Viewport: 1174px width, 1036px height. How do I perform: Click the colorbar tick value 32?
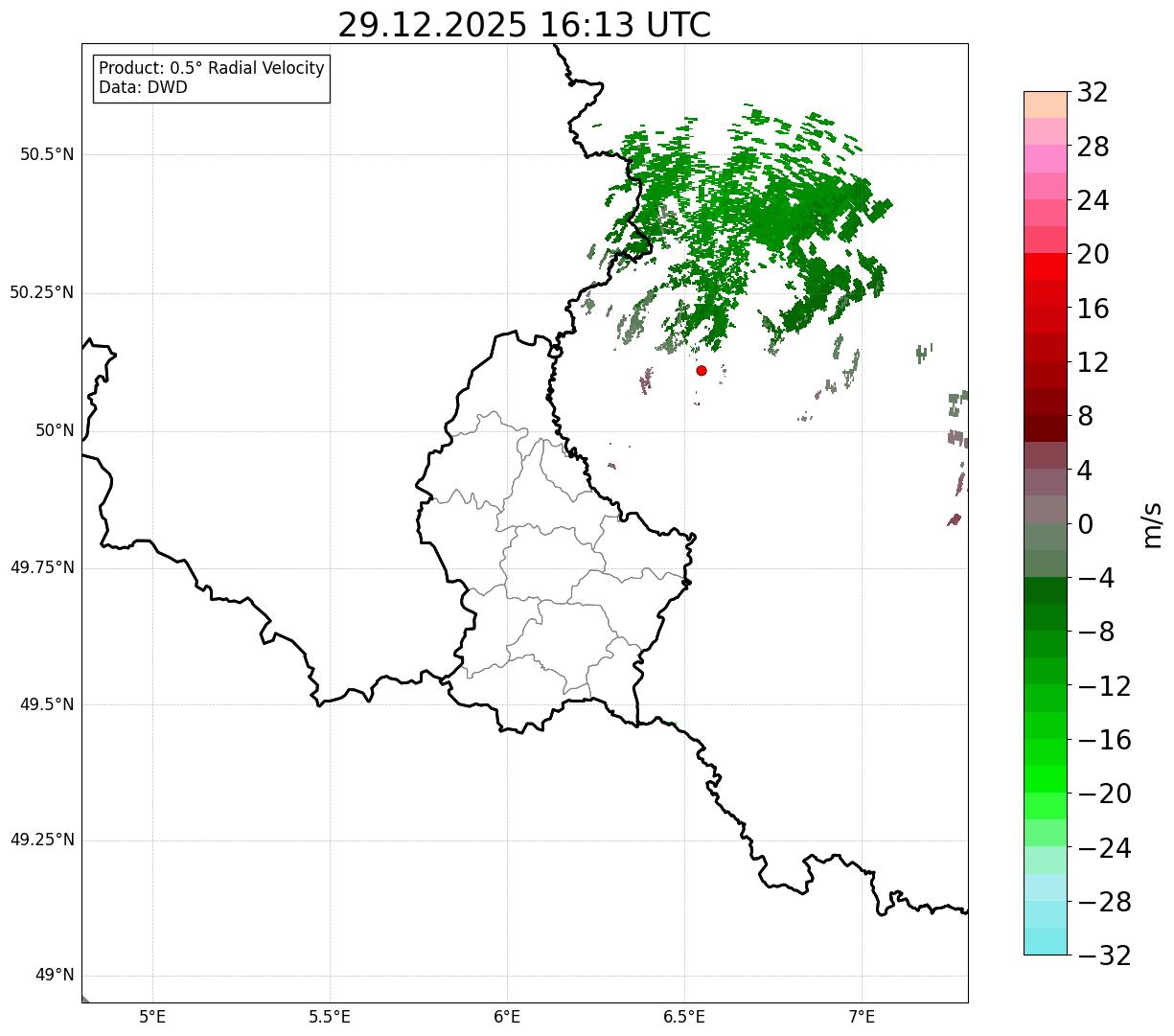(x=1093, y=93)
